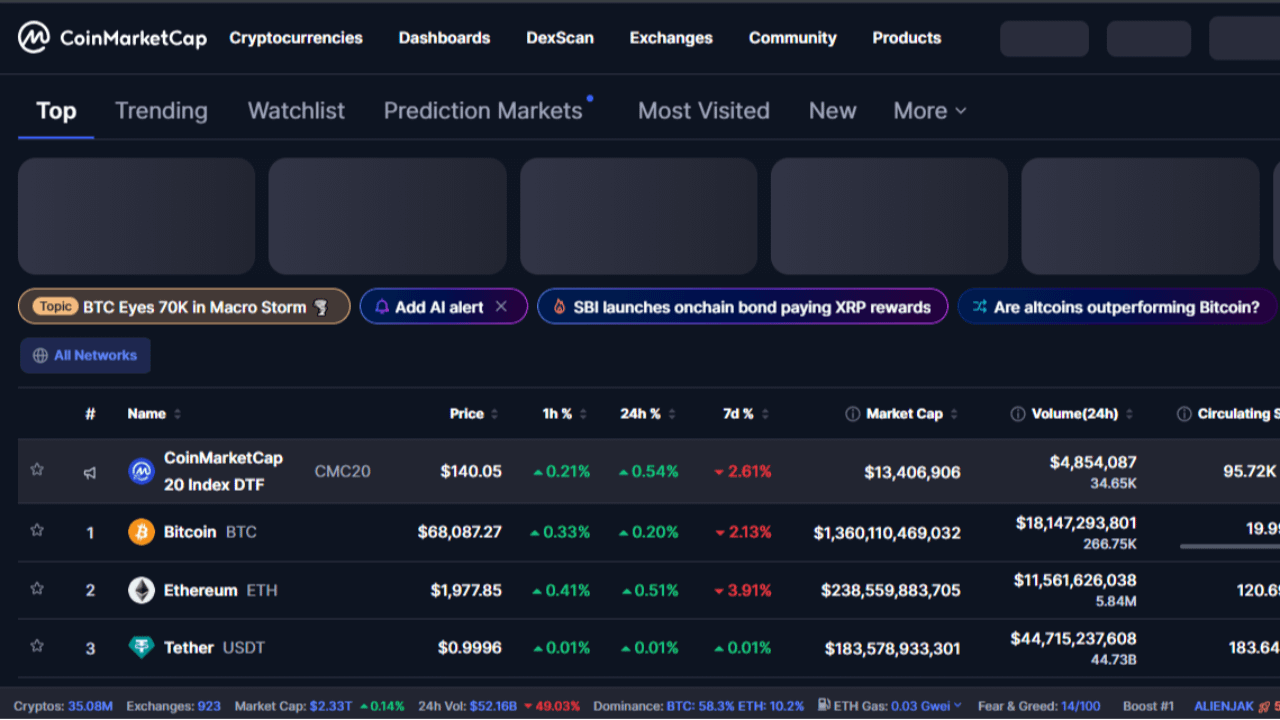Sort table by Name column
The width and height of the screenshot is (1280, 720).
(154, 414)
